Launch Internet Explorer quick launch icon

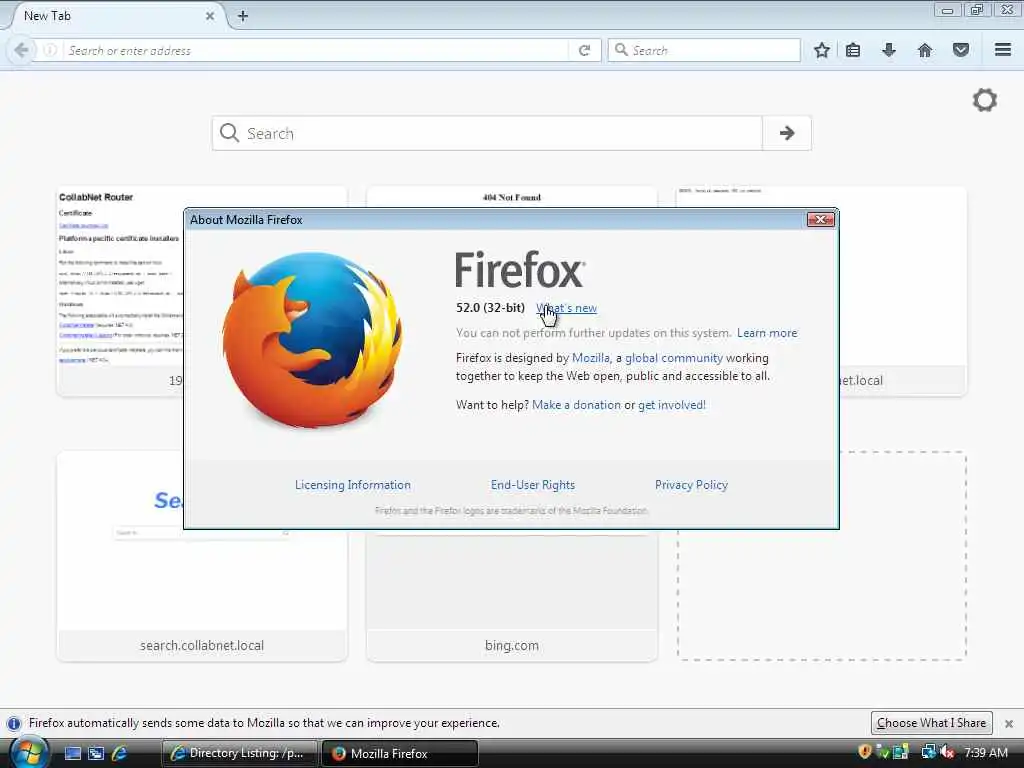click(x=120, y=753)
